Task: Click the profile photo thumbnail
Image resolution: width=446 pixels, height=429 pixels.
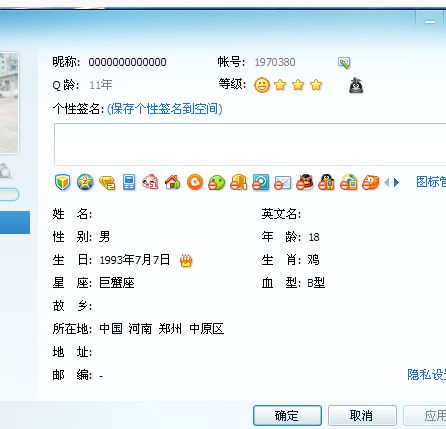Action: (x=9, y=103)
